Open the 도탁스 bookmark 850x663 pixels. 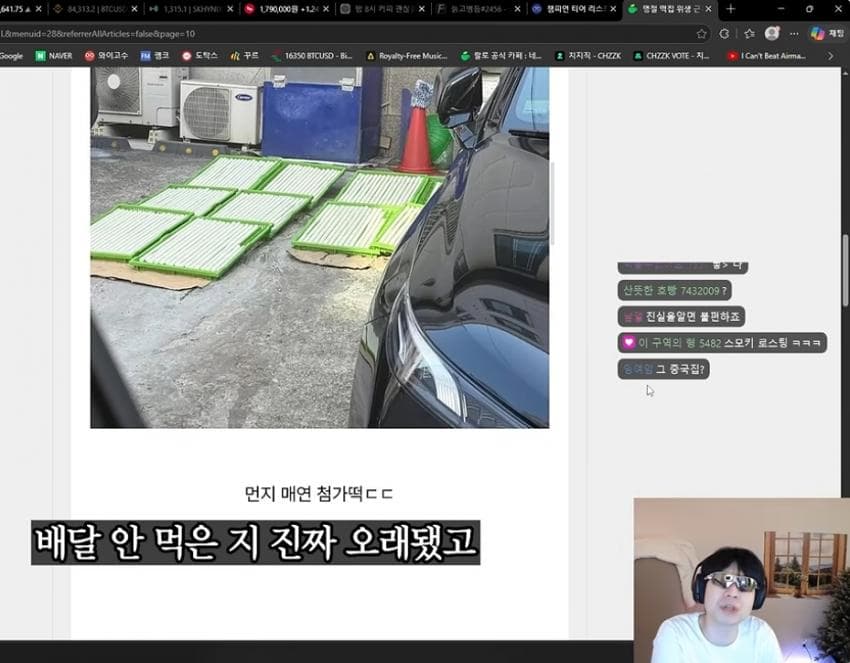click(199, 56)
